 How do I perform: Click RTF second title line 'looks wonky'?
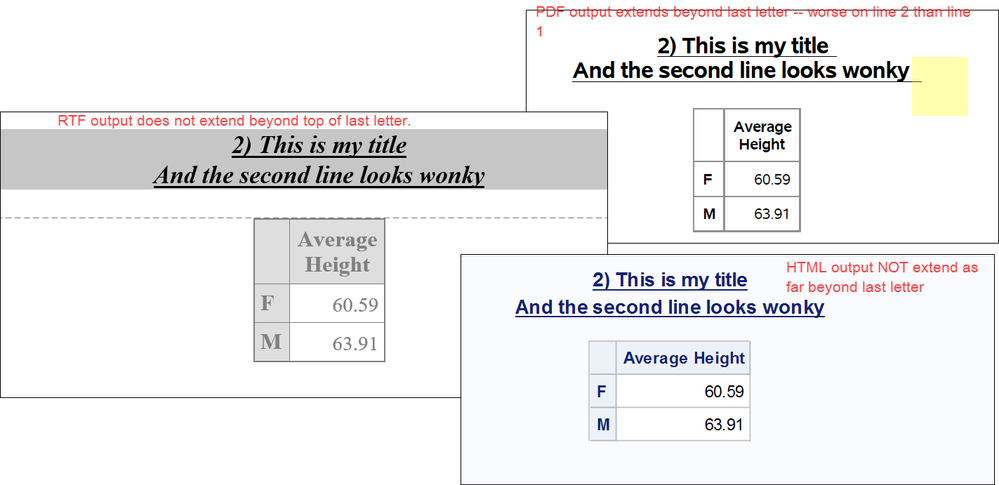(422, 175)
